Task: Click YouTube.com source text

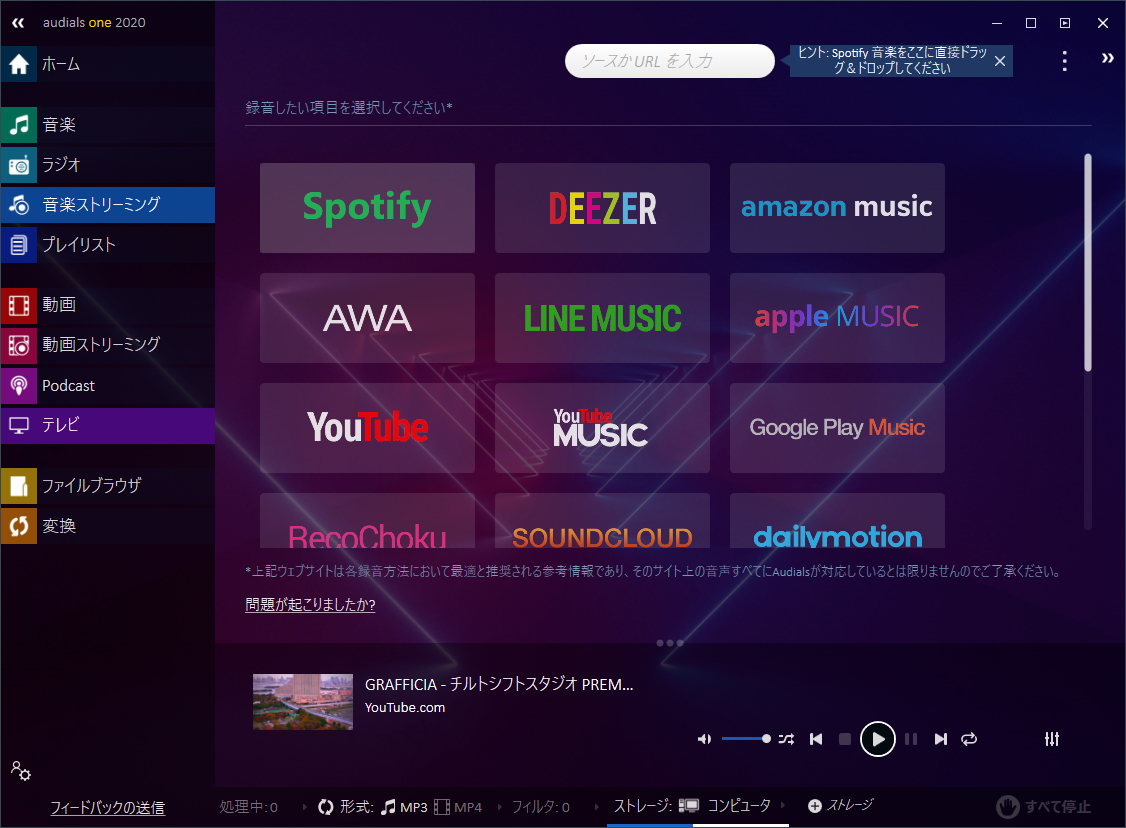Action: tap(405, 707)
